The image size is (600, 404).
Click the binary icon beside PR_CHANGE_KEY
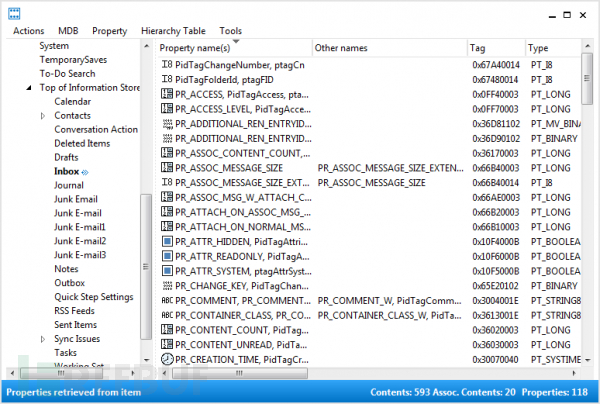click(167, 286)
